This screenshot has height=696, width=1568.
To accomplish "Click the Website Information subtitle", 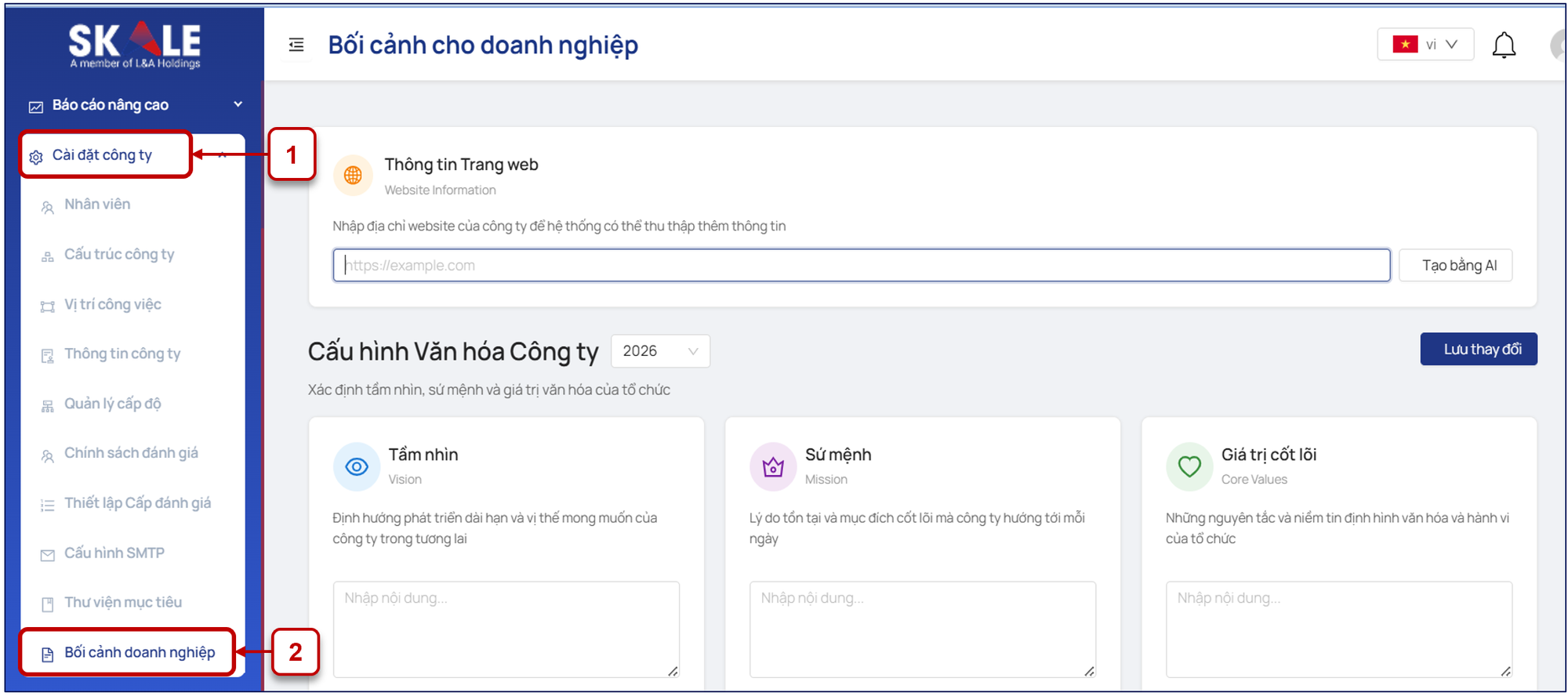I will 440,190.
